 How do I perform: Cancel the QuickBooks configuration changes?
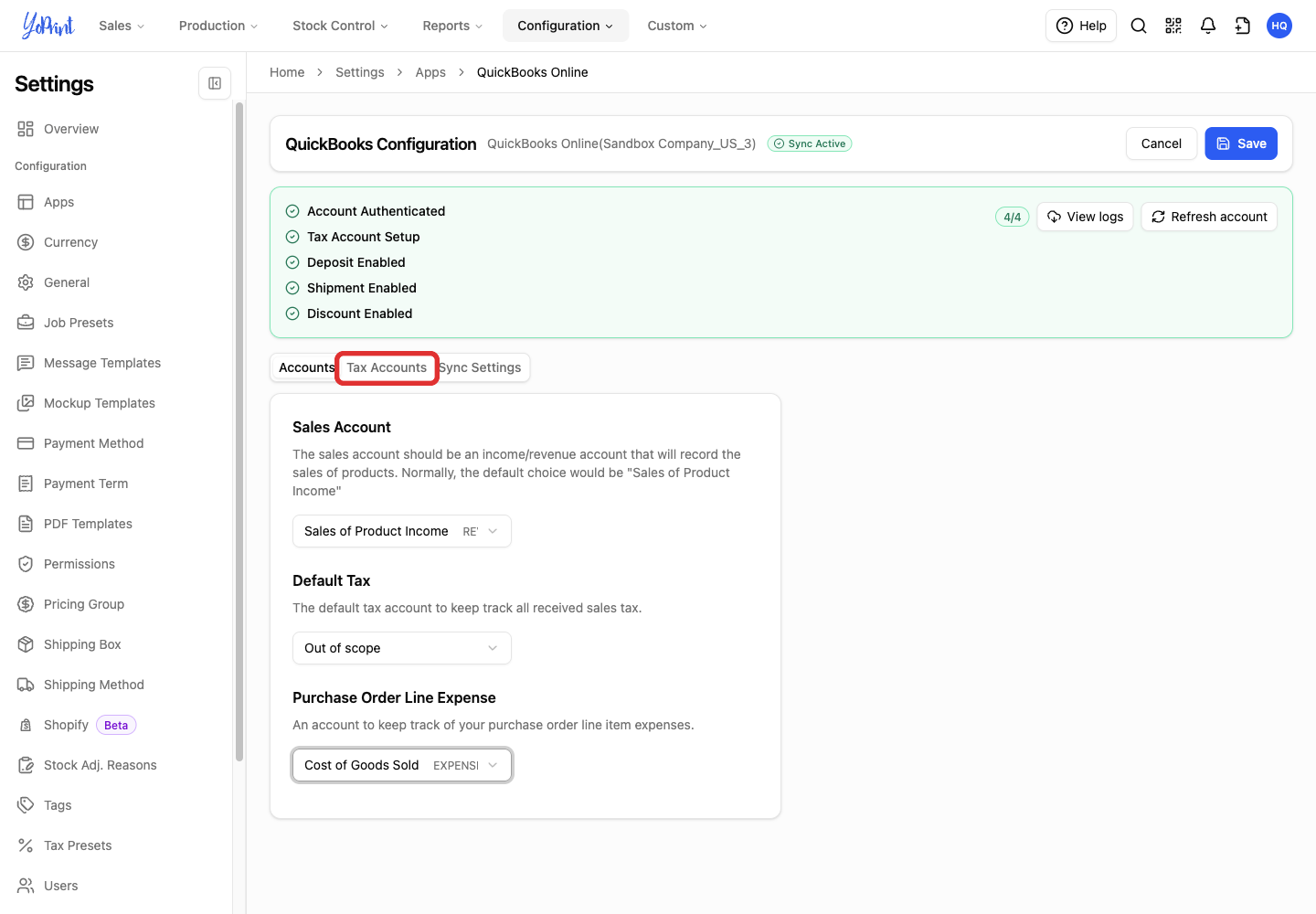1162,143
